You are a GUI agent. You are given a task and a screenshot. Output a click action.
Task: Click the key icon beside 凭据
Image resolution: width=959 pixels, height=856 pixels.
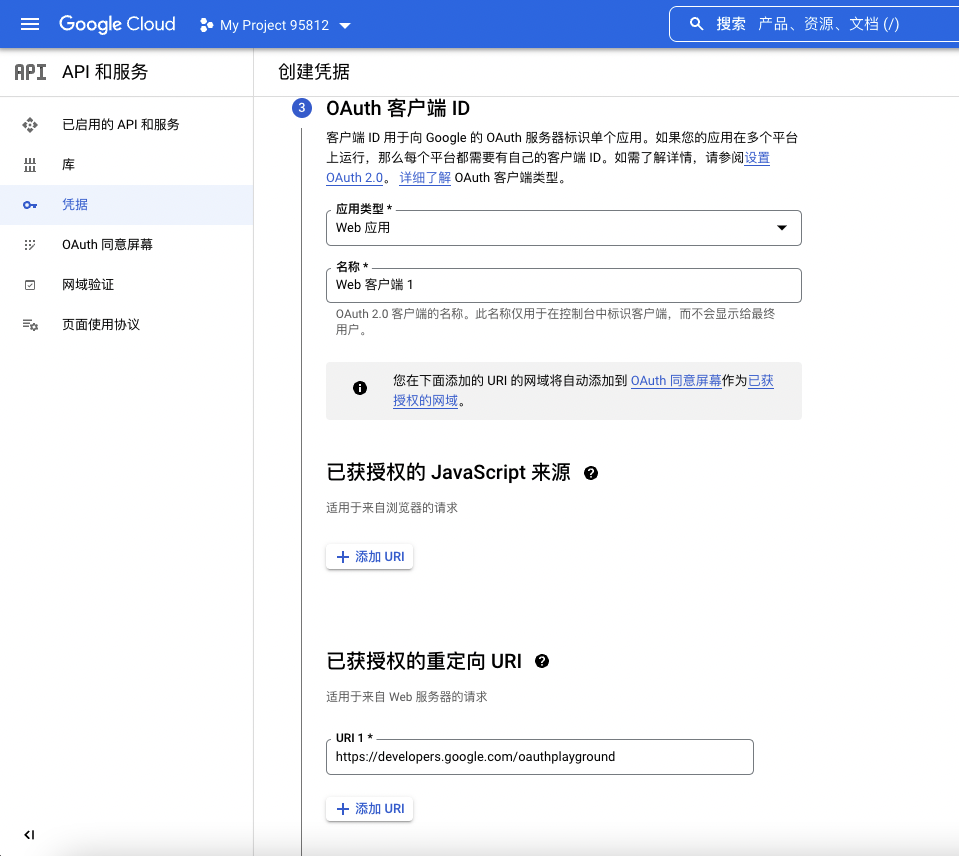pyautogui.click(x=30, y=205)
